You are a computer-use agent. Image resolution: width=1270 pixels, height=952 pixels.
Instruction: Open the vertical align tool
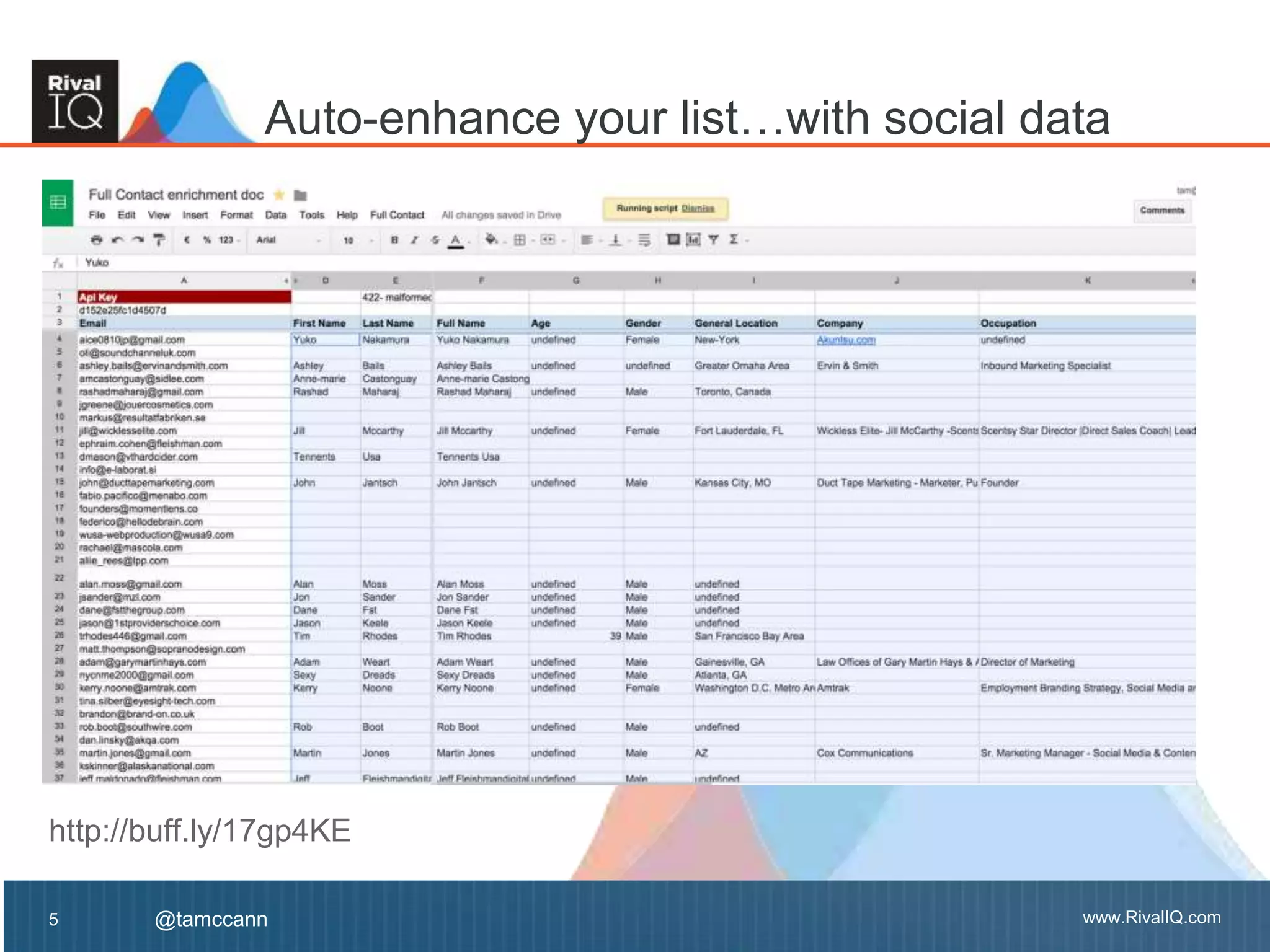click(615, 240)
